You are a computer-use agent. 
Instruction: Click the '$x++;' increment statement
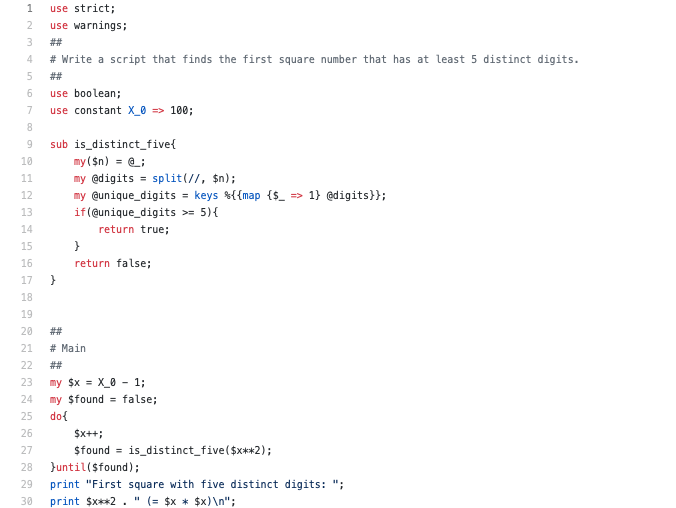tap(89, 433)
